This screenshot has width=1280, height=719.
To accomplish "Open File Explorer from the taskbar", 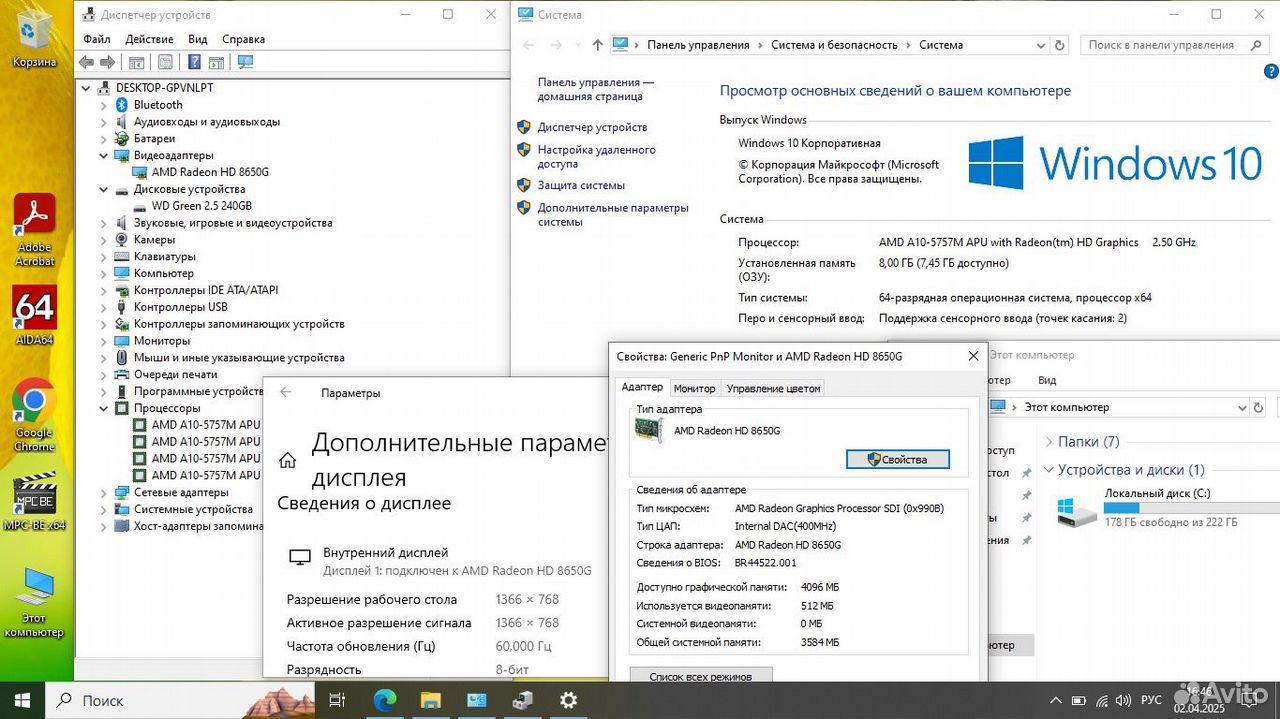I will [x=430, y=700].
